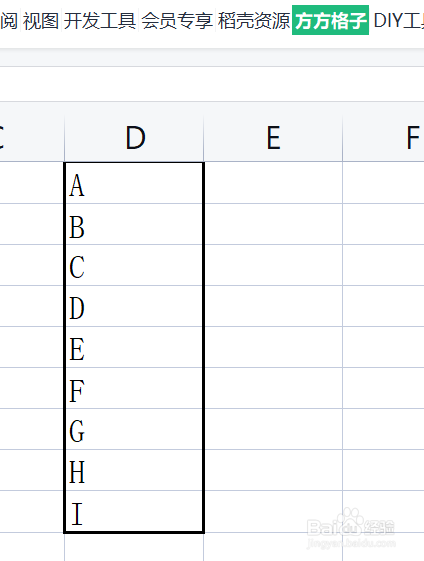The width and height of the screenshot is (424, 561).
Task: Click empty cell below the letter I
Action: pyautogui.click(x=134, y=547)
